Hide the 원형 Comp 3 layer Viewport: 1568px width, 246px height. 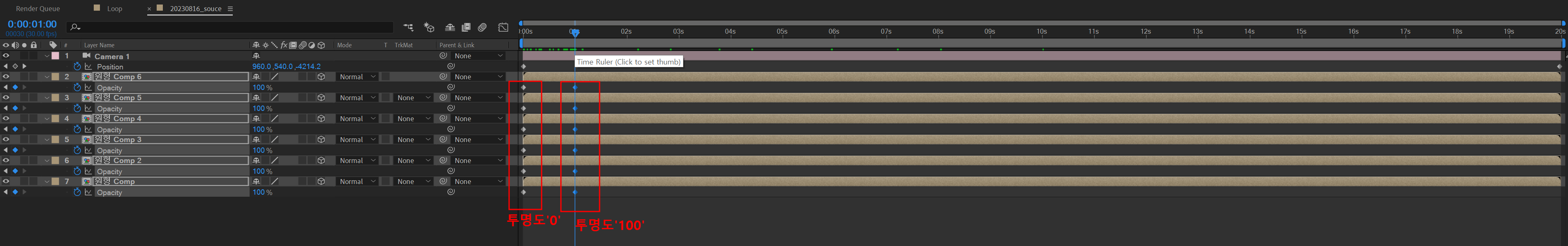[x=6, y=140]
